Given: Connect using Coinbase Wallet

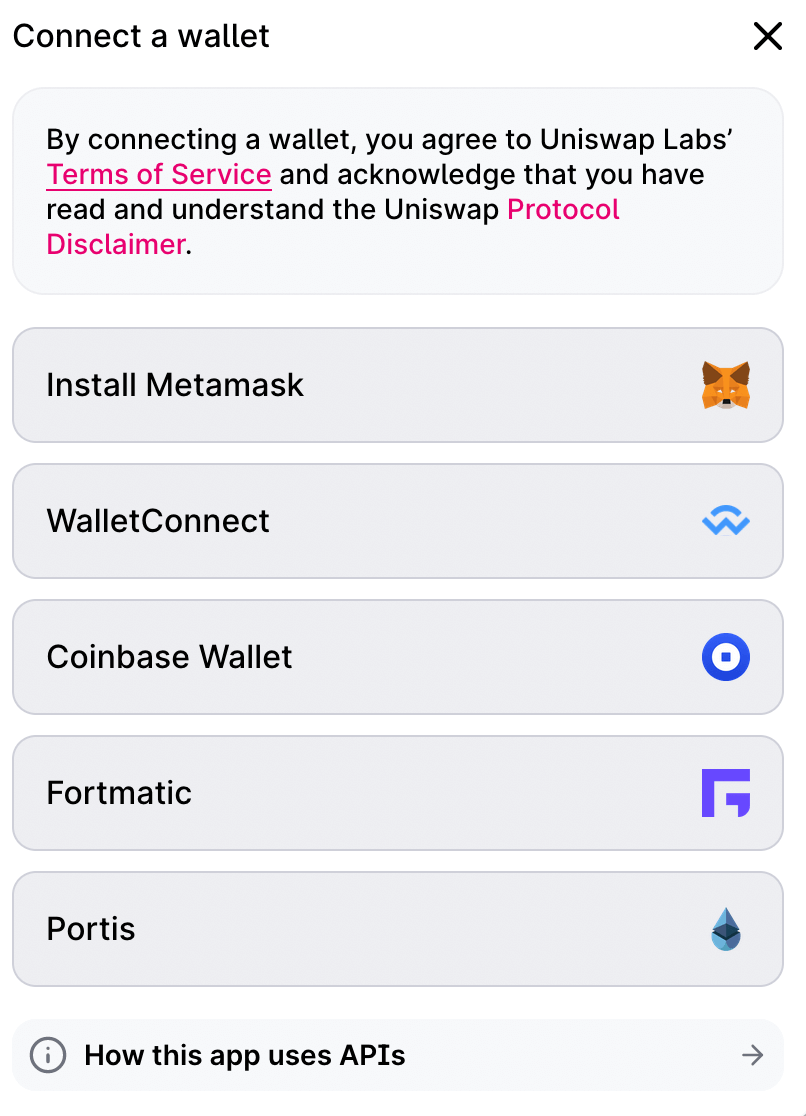Looking at the screenshot, I should [x=398, y=657].
